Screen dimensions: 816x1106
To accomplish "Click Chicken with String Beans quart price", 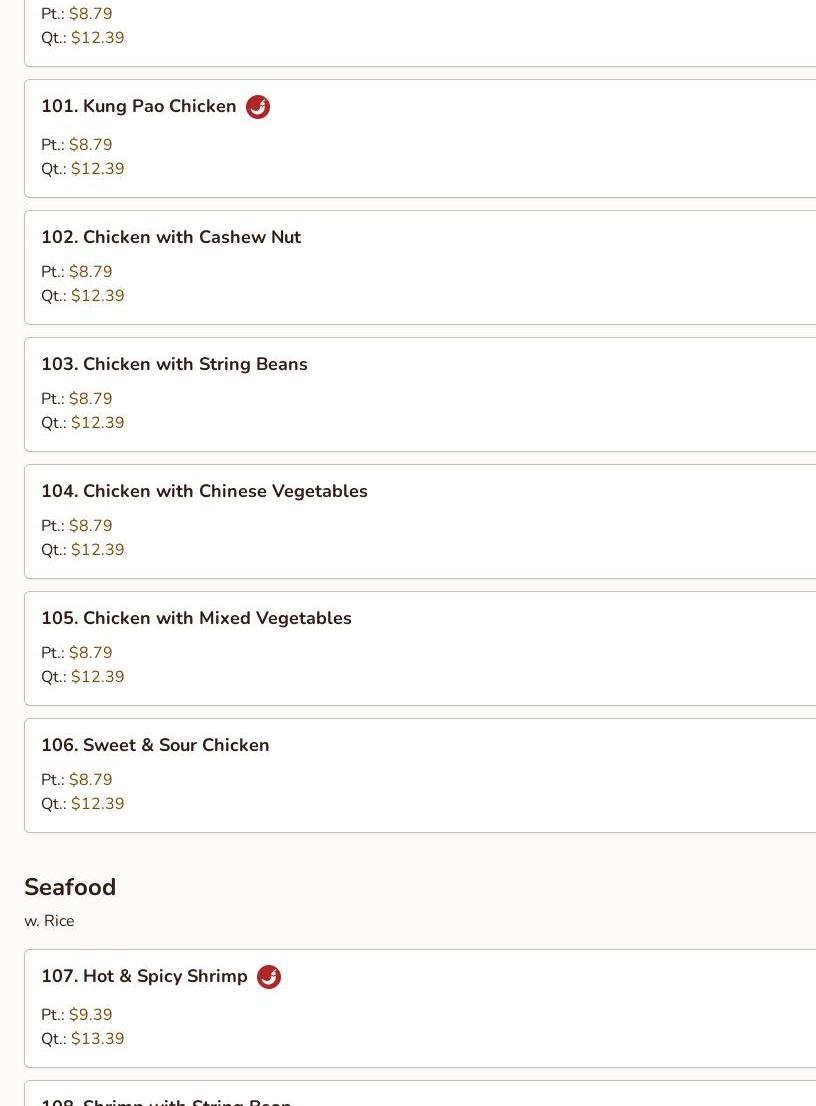I will 97,423.
